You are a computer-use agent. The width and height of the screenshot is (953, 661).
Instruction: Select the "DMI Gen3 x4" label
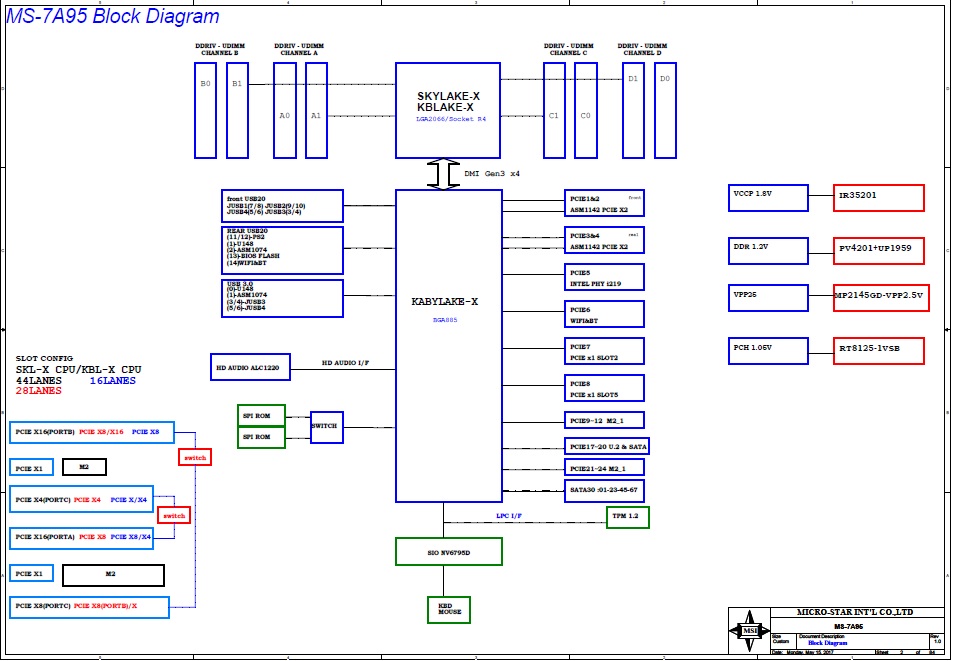coord(492,174)
